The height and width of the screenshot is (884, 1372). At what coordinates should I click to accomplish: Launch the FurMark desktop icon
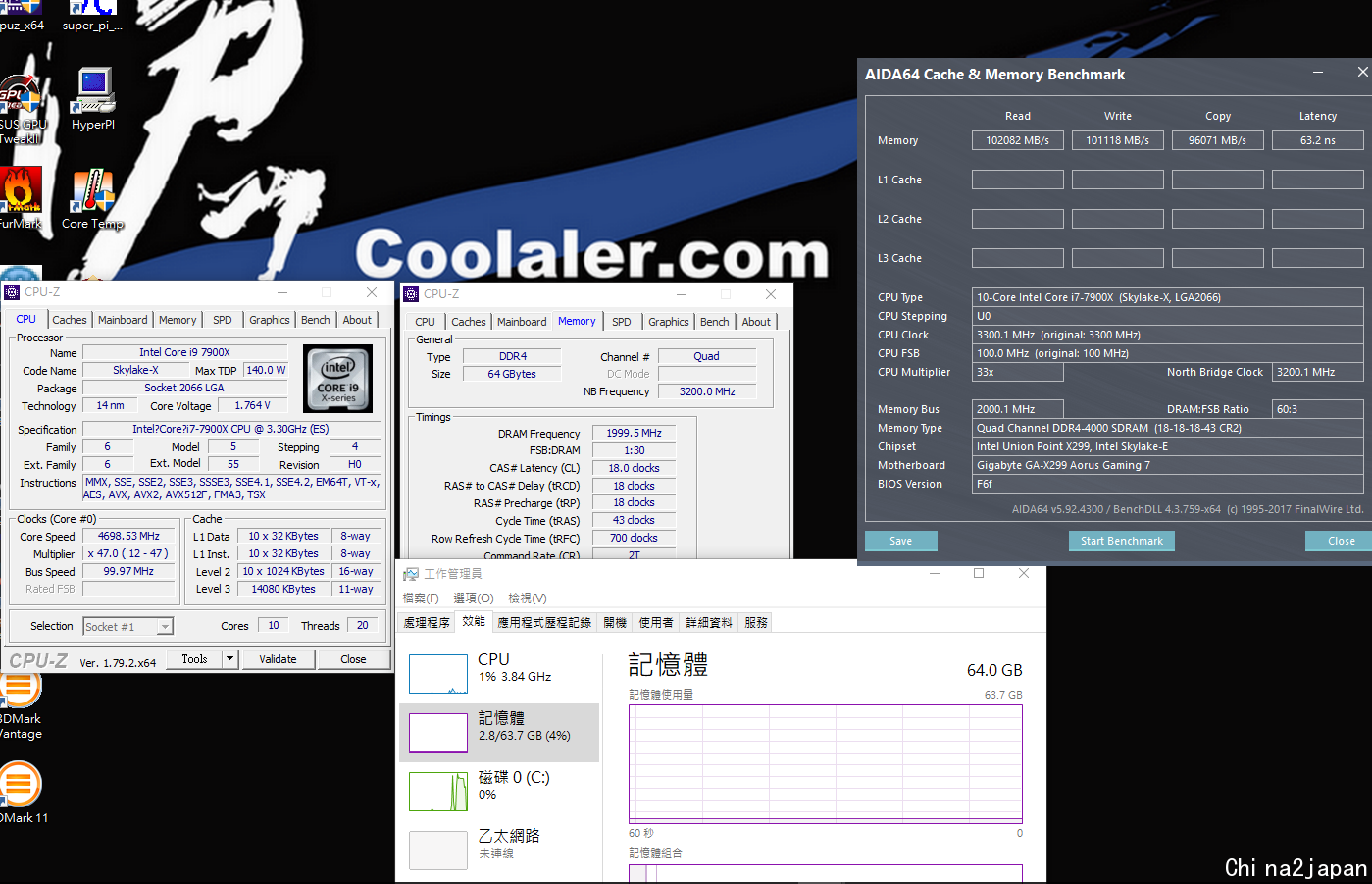pyautogui.click(x=20, y=191)
